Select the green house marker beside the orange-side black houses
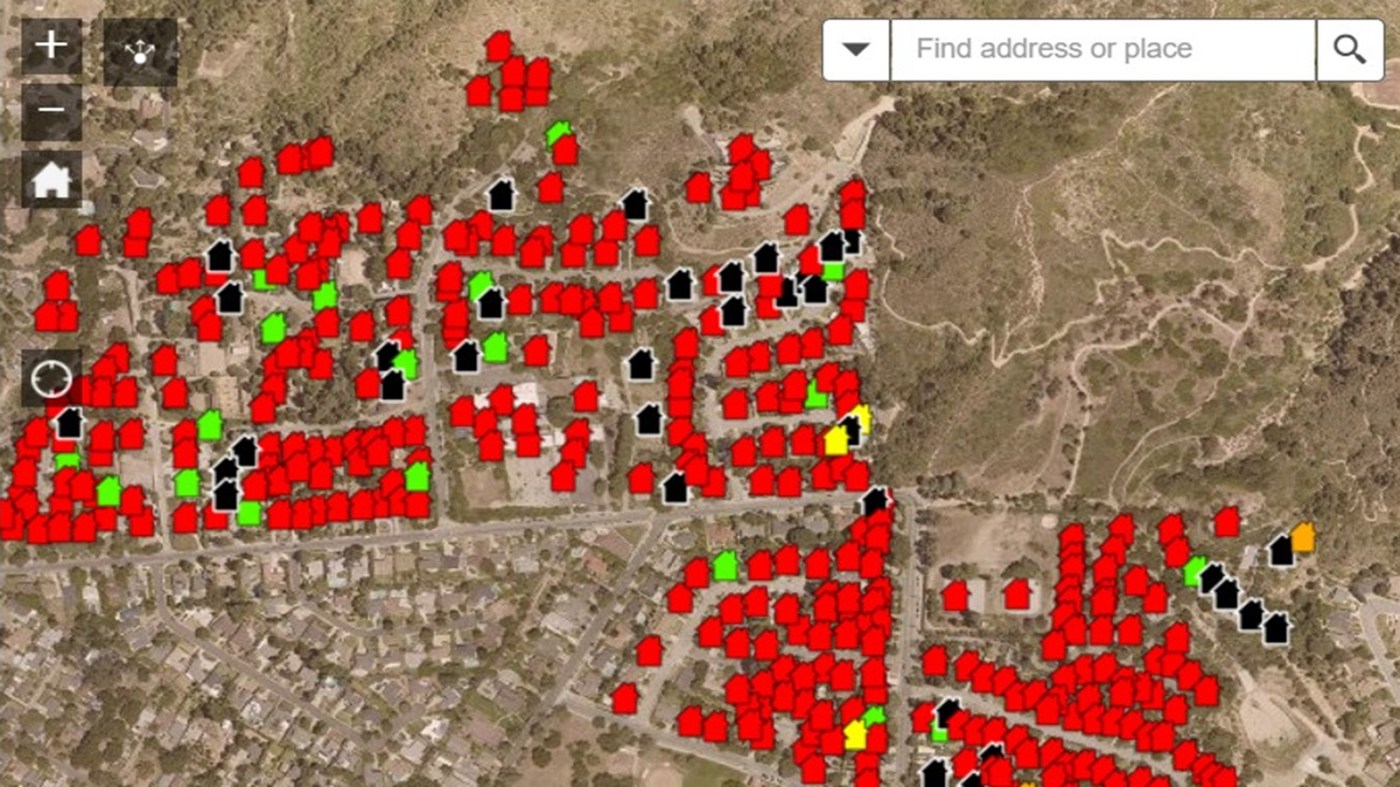Image resolution: width=1400 pixels, height=787 pixels. [x=1195, y=571]
